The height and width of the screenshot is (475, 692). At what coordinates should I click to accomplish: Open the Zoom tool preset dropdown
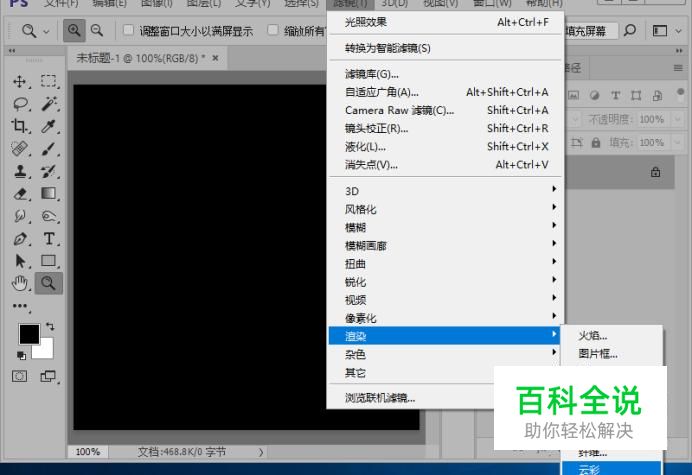(x=46, y=31)
